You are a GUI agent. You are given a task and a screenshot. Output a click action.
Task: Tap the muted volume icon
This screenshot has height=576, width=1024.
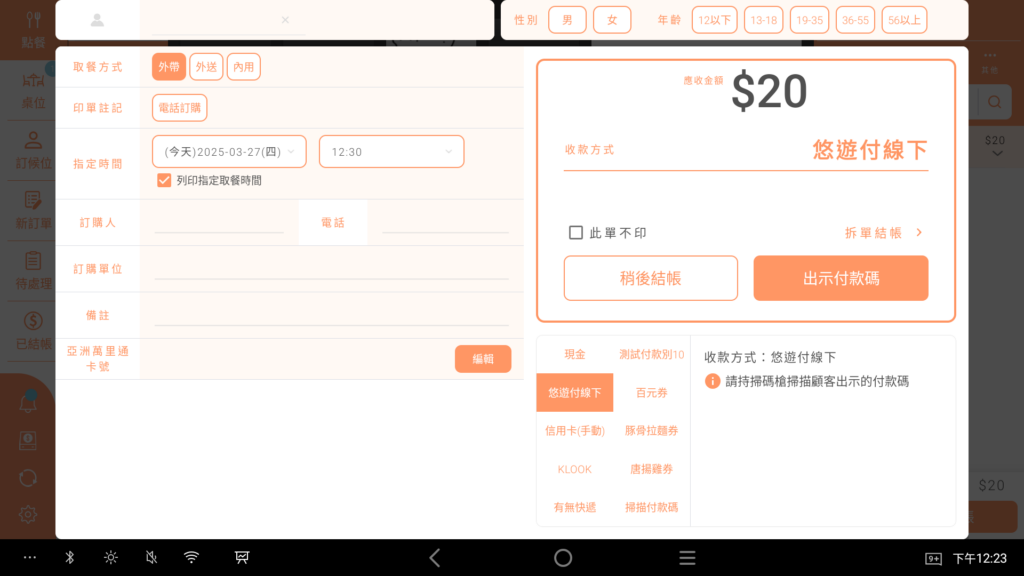(151, 557)
